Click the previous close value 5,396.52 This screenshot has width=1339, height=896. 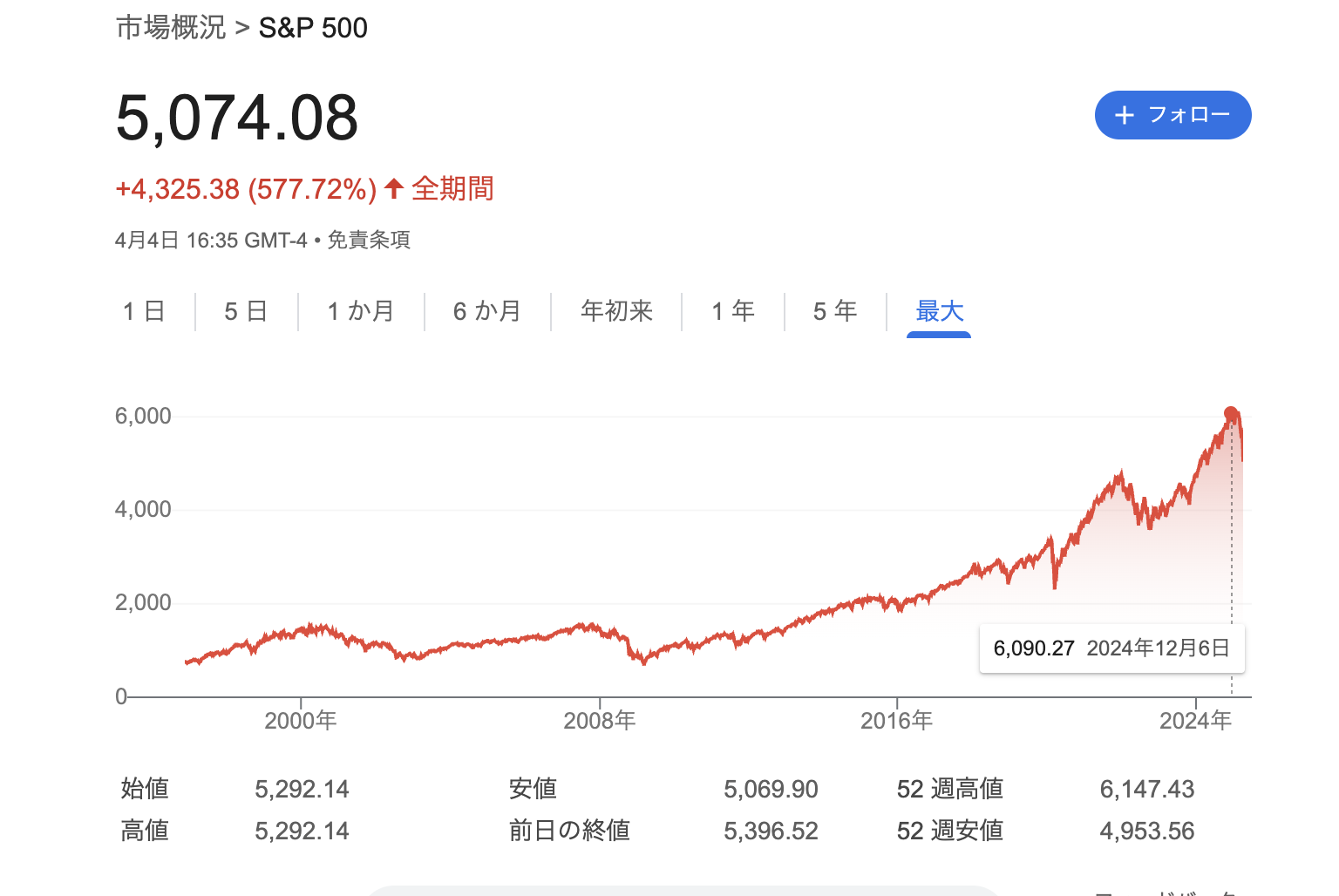coord(771,832)
